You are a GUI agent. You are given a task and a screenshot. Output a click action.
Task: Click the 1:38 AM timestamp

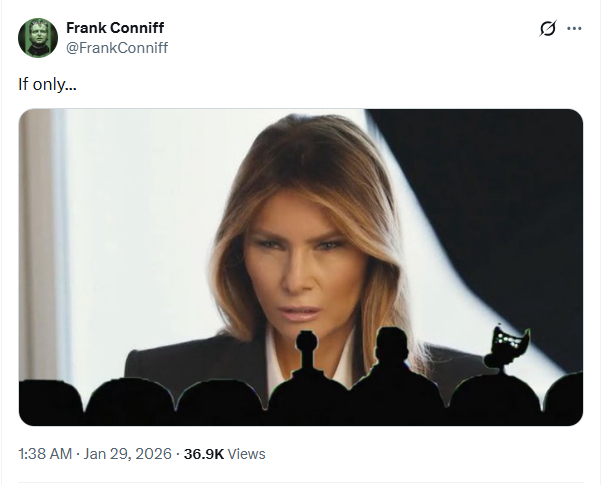(x=45, y=453)
